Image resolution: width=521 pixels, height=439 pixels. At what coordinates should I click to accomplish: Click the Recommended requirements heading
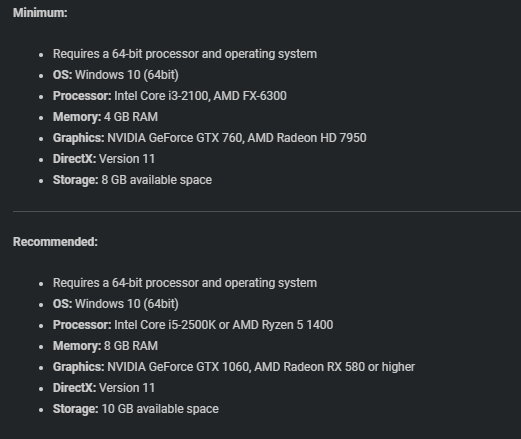pos(55,242)
